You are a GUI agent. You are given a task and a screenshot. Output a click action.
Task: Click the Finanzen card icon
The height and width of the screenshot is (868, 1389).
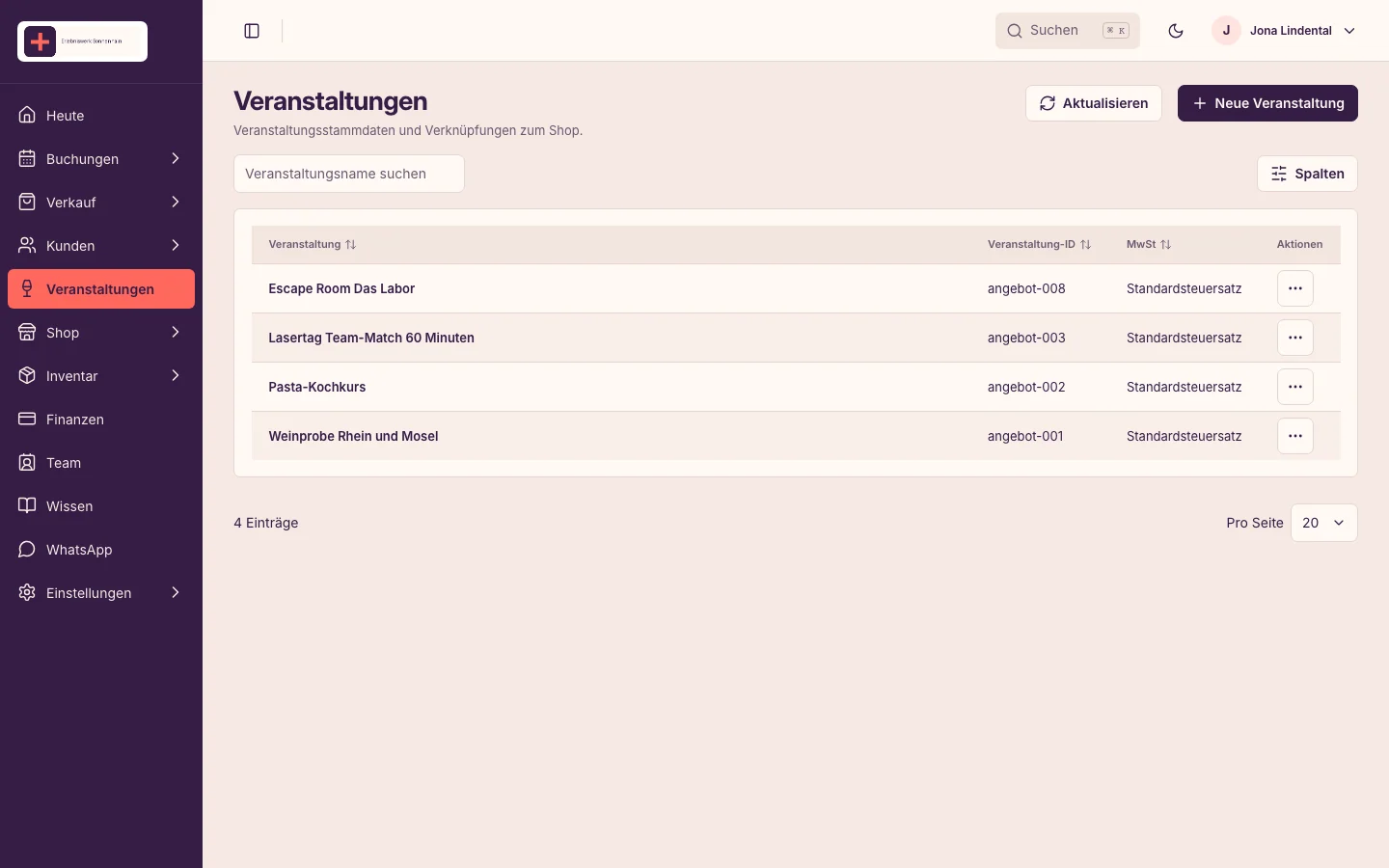[x=27, y=420]
